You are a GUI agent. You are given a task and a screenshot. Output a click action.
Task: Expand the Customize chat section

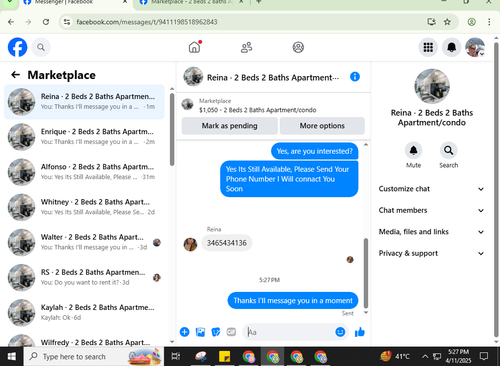coord(431,189)
